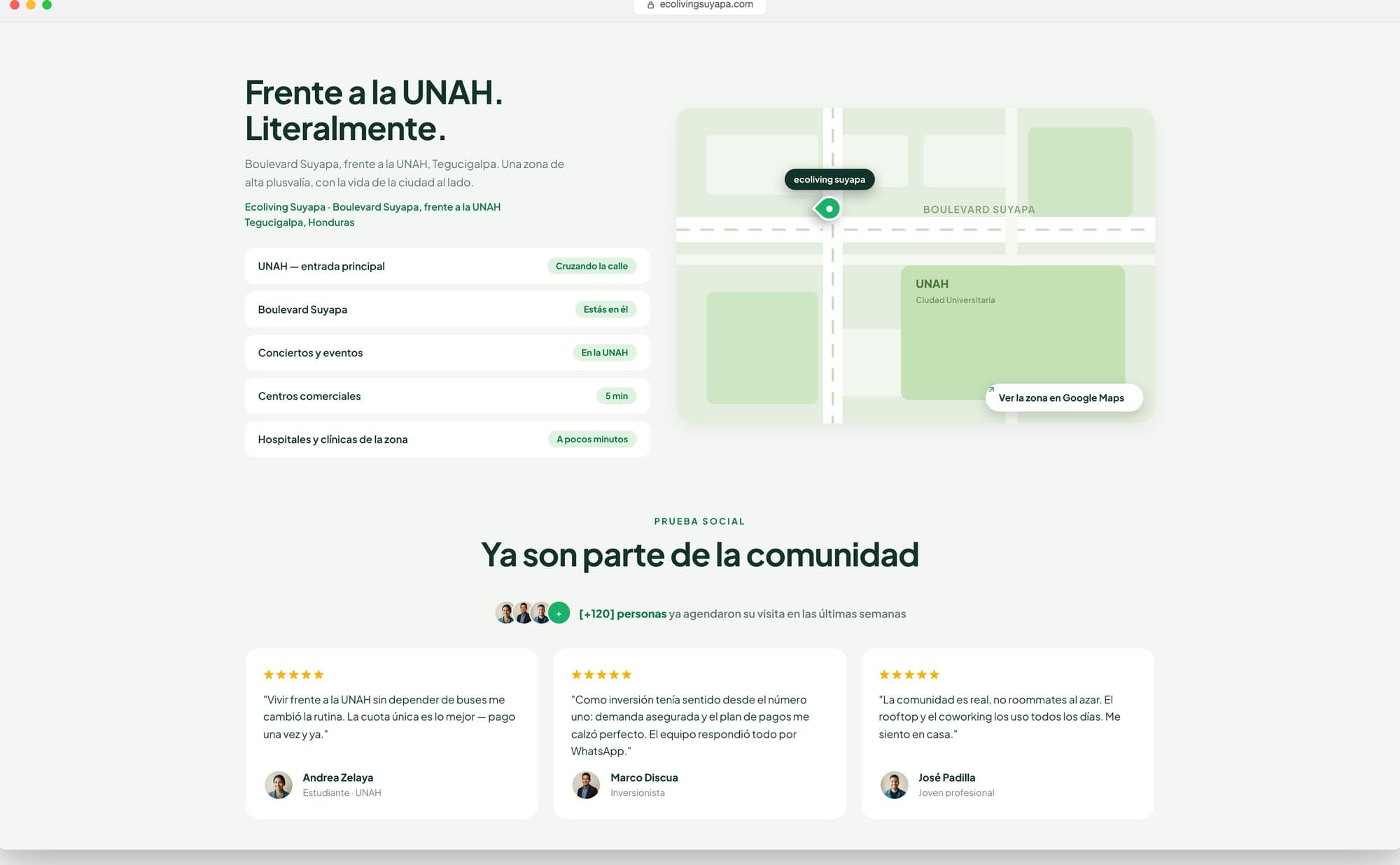Click the 'UNAH — entrada principal' row

[447, 266]
